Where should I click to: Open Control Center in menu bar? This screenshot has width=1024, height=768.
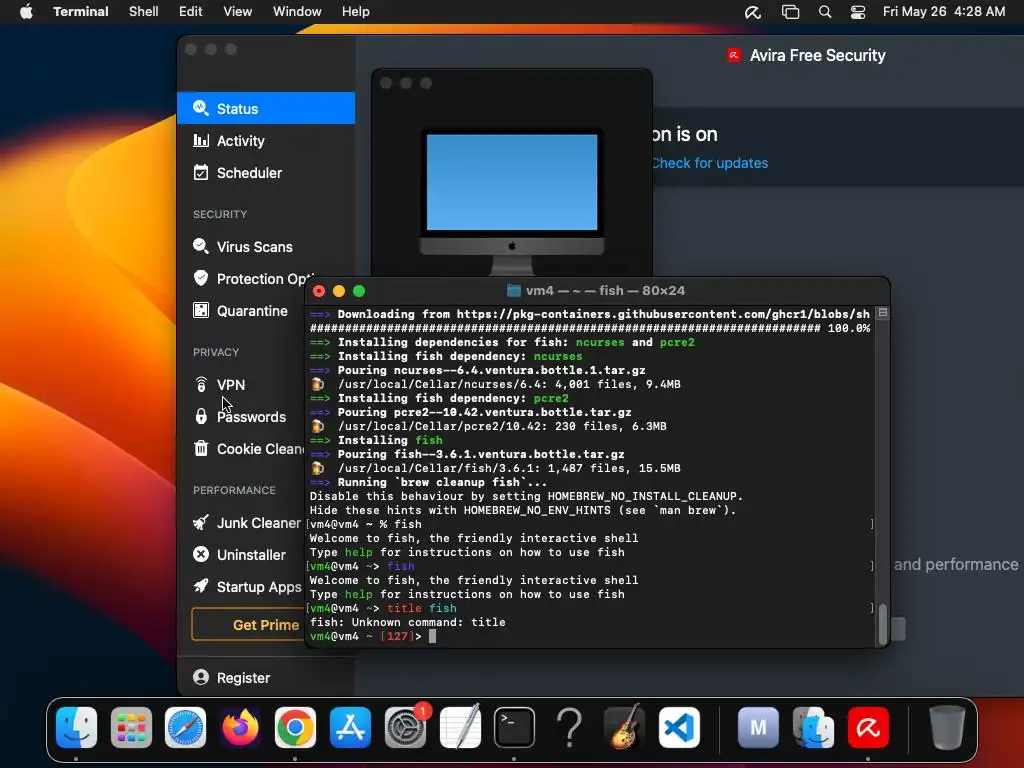click(x=858, y=12)
